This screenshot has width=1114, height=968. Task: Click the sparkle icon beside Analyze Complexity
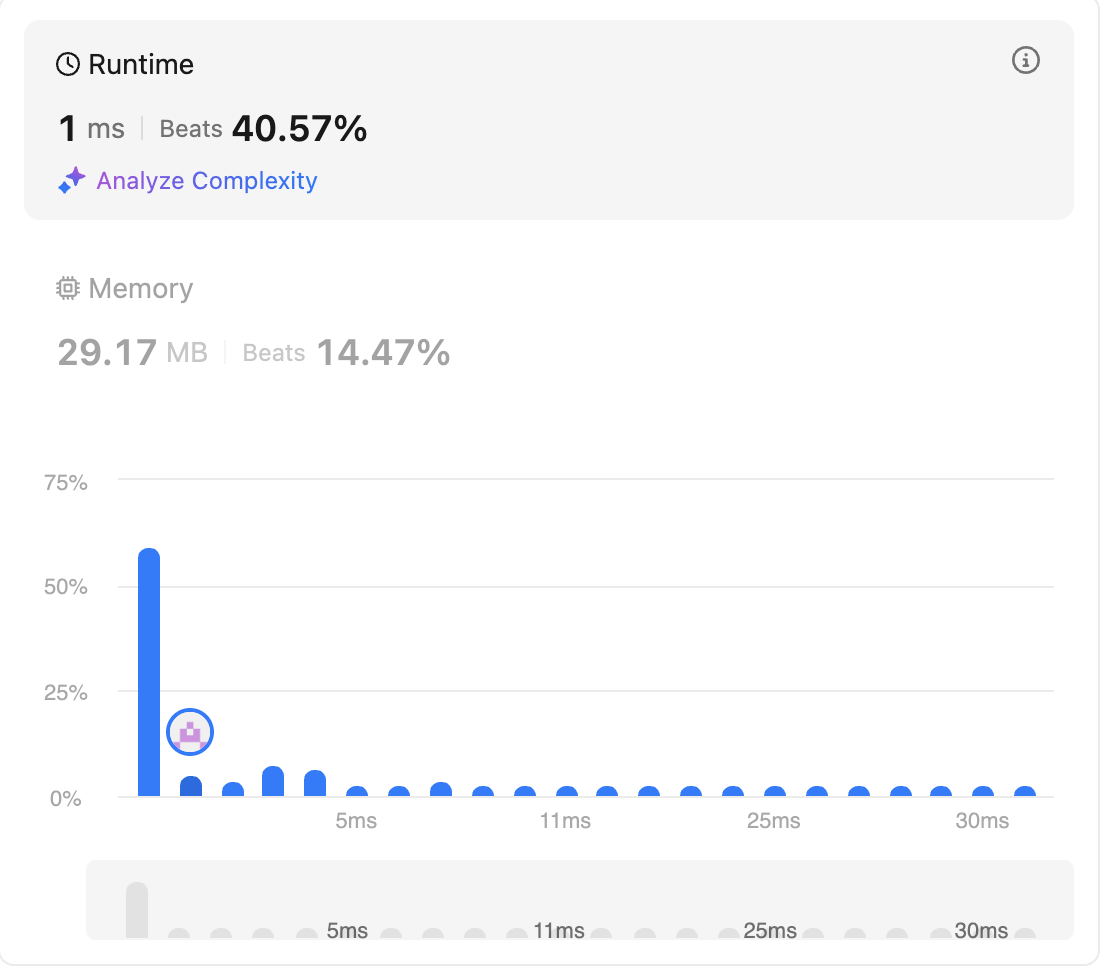(72, 181)
